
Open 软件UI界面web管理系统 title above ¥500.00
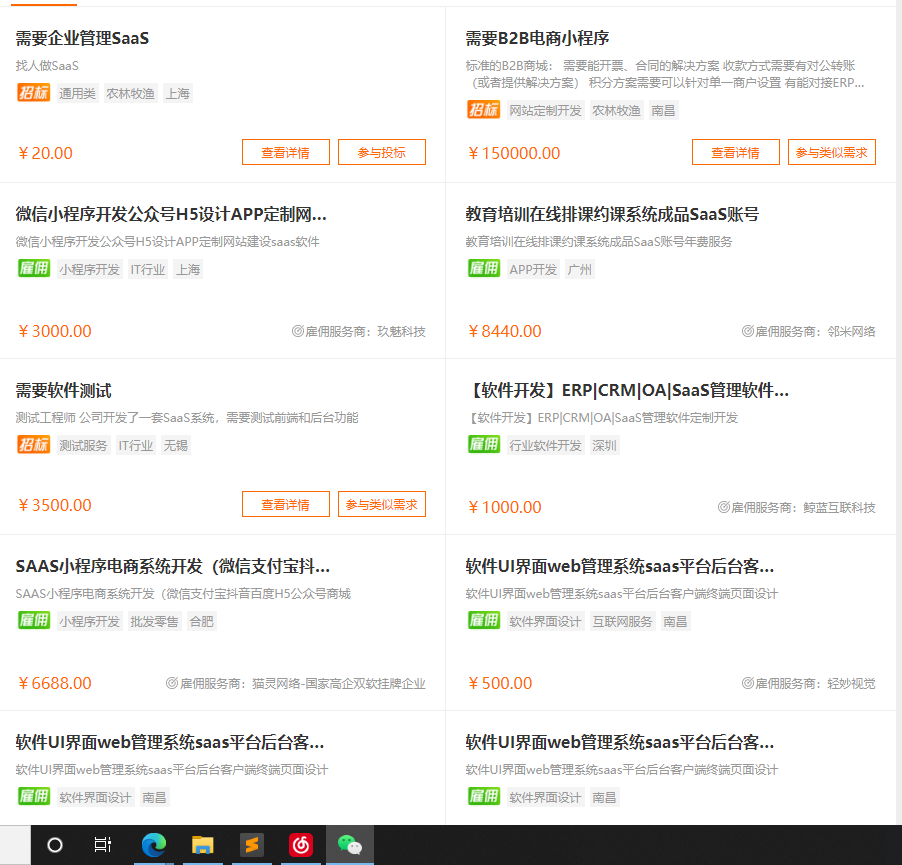coord(620,567)
